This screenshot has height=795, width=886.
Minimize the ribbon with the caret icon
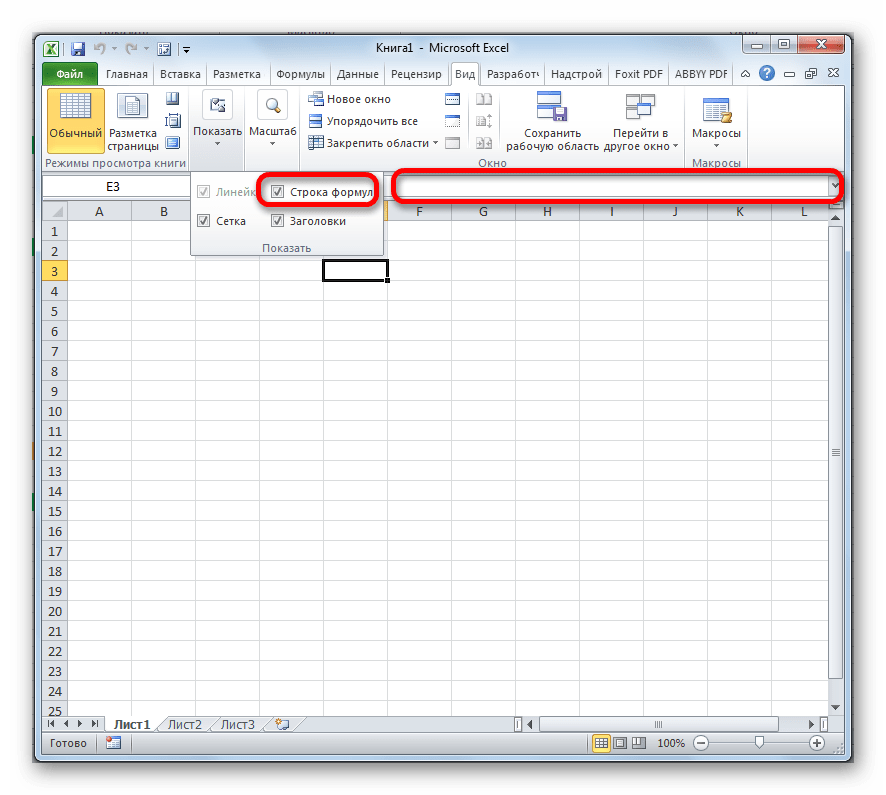pyautogui.click(x=745, y=73)
